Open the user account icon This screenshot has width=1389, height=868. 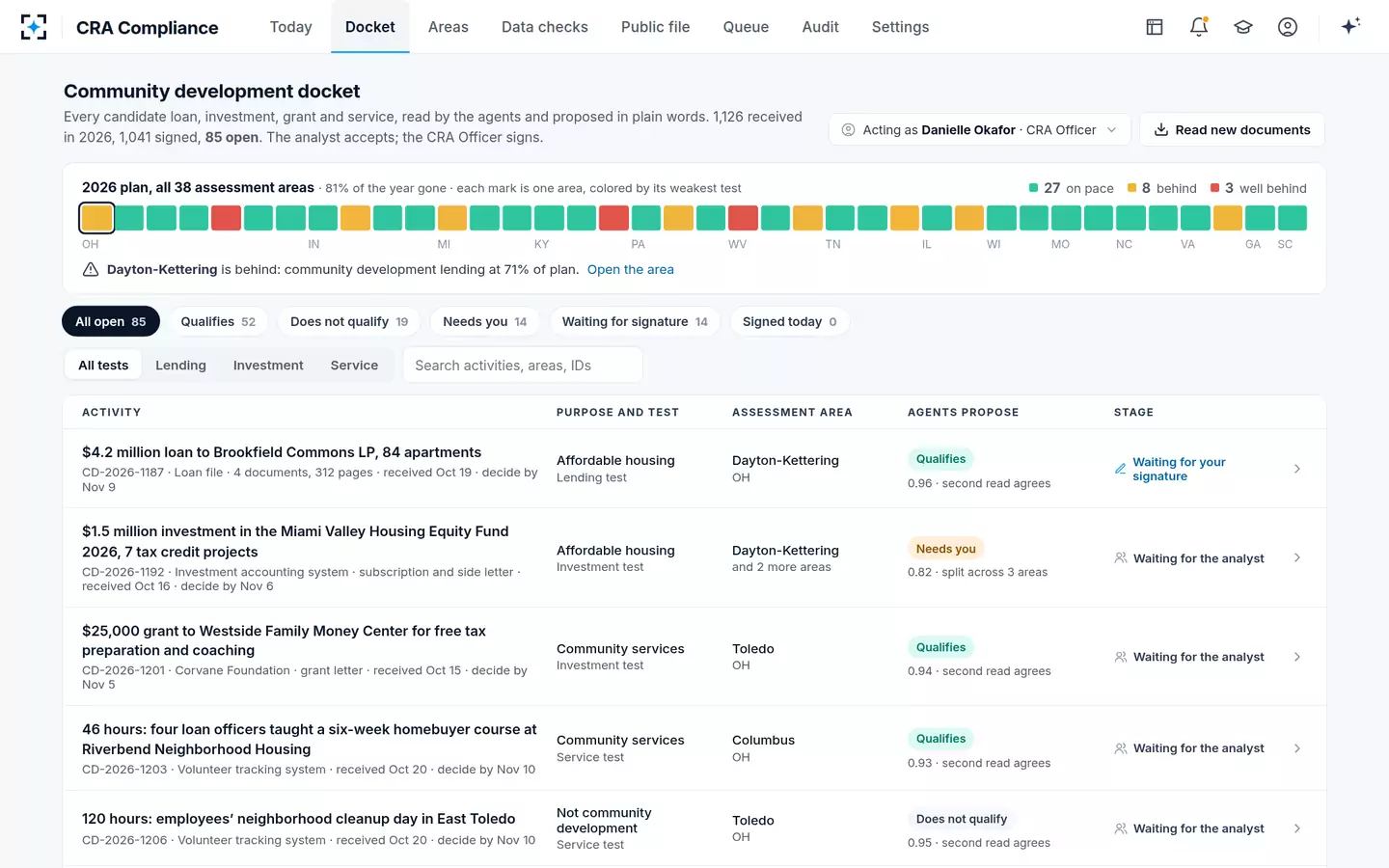pyautogui.click(x=1288, y=27)
